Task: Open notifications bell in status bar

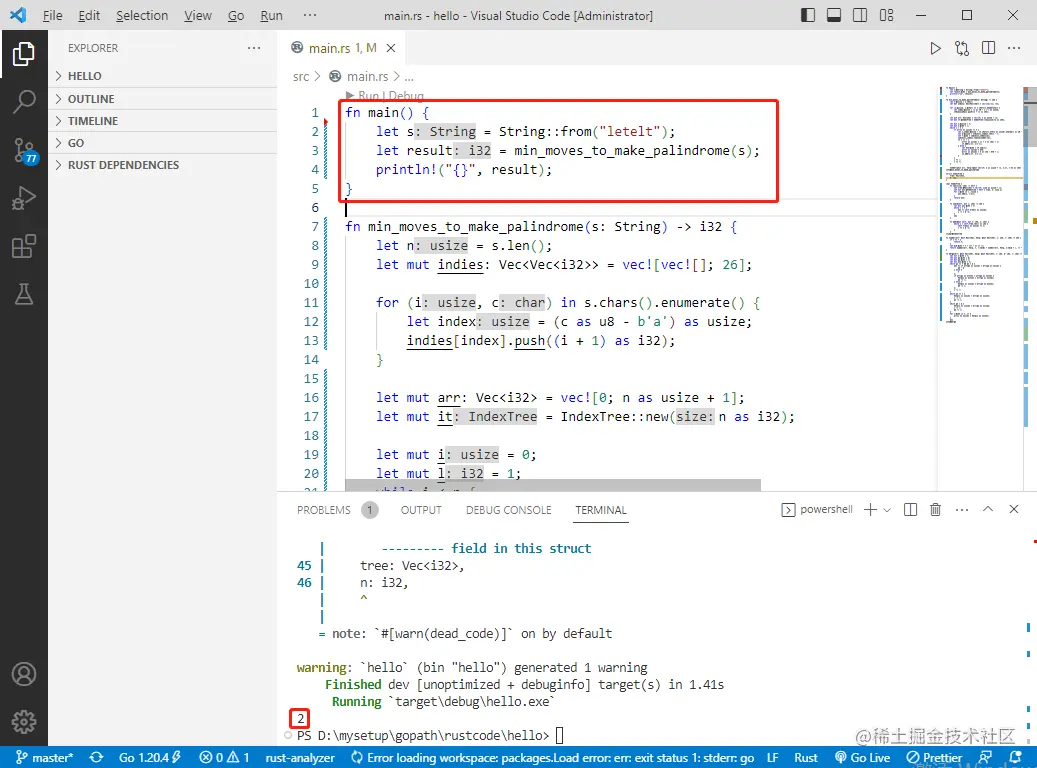Action: click(1016, 757)
